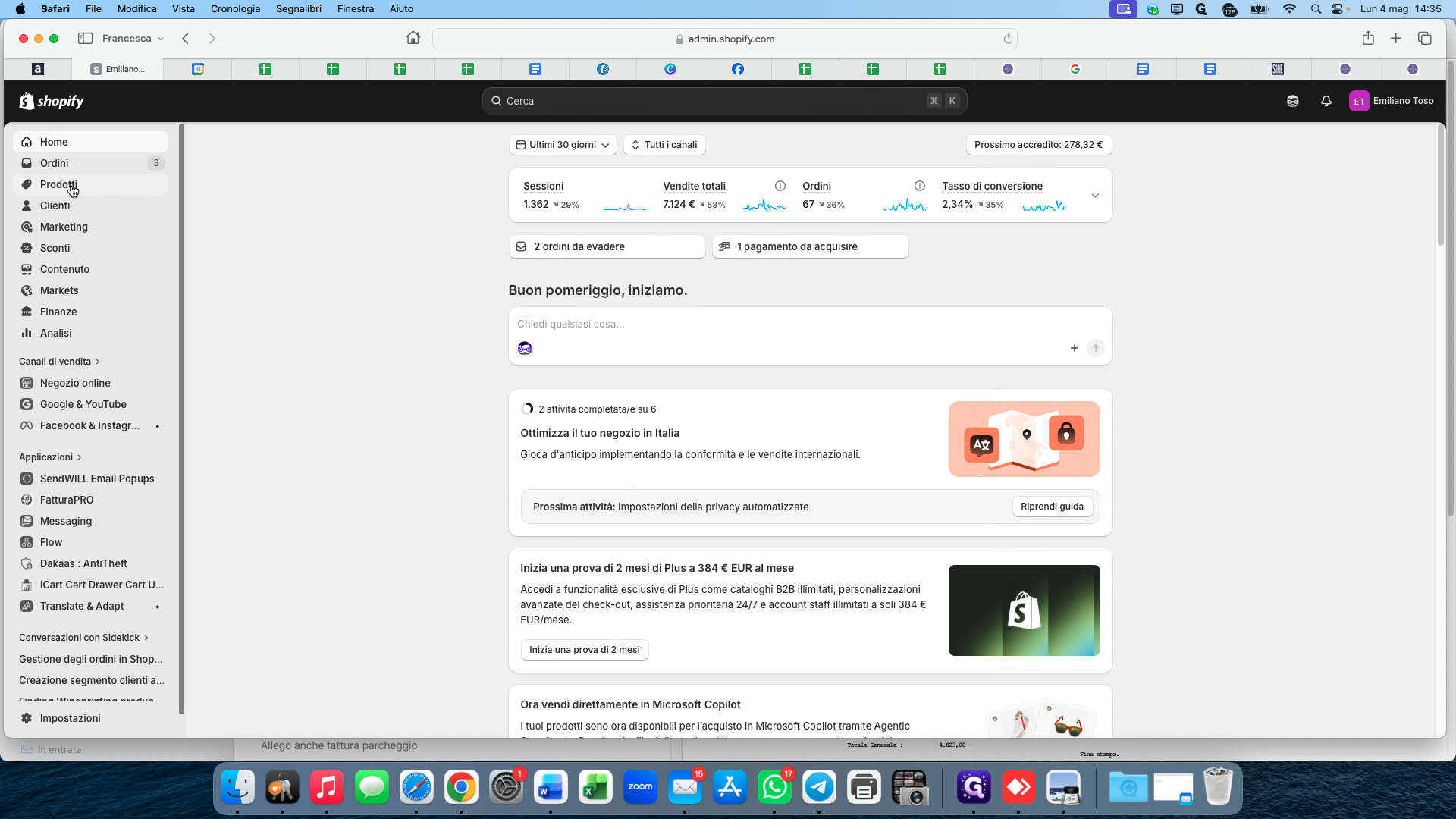Click the plus icon in Sidekick prompt box
The width and height of the screenshot is (1456, 819).
click(x=1075, y=348)
